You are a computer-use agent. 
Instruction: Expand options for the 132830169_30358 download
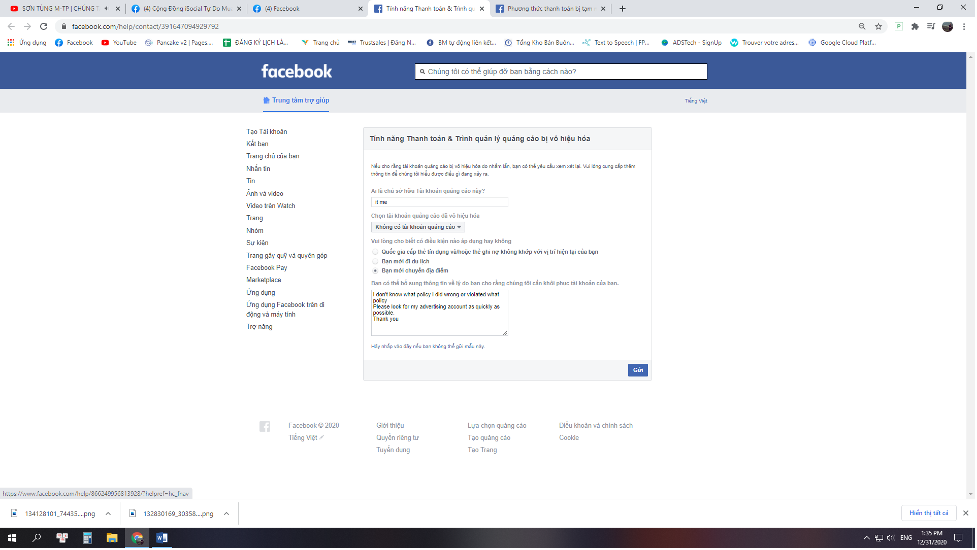(x=226, y=514)
